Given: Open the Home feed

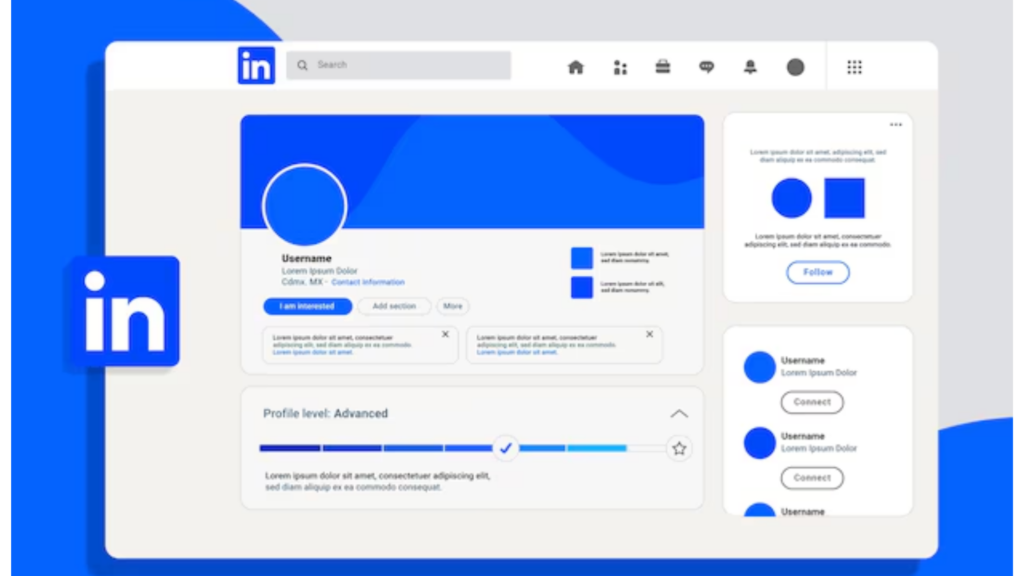Looking at the screenshot, I should [575, 66].
